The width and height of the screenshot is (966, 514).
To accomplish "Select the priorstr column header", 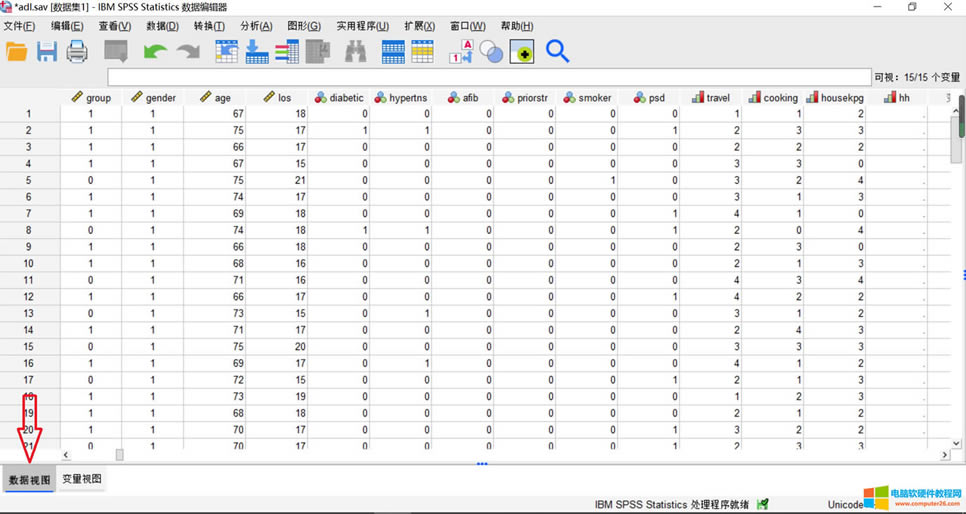I will [x=525, y=97].
